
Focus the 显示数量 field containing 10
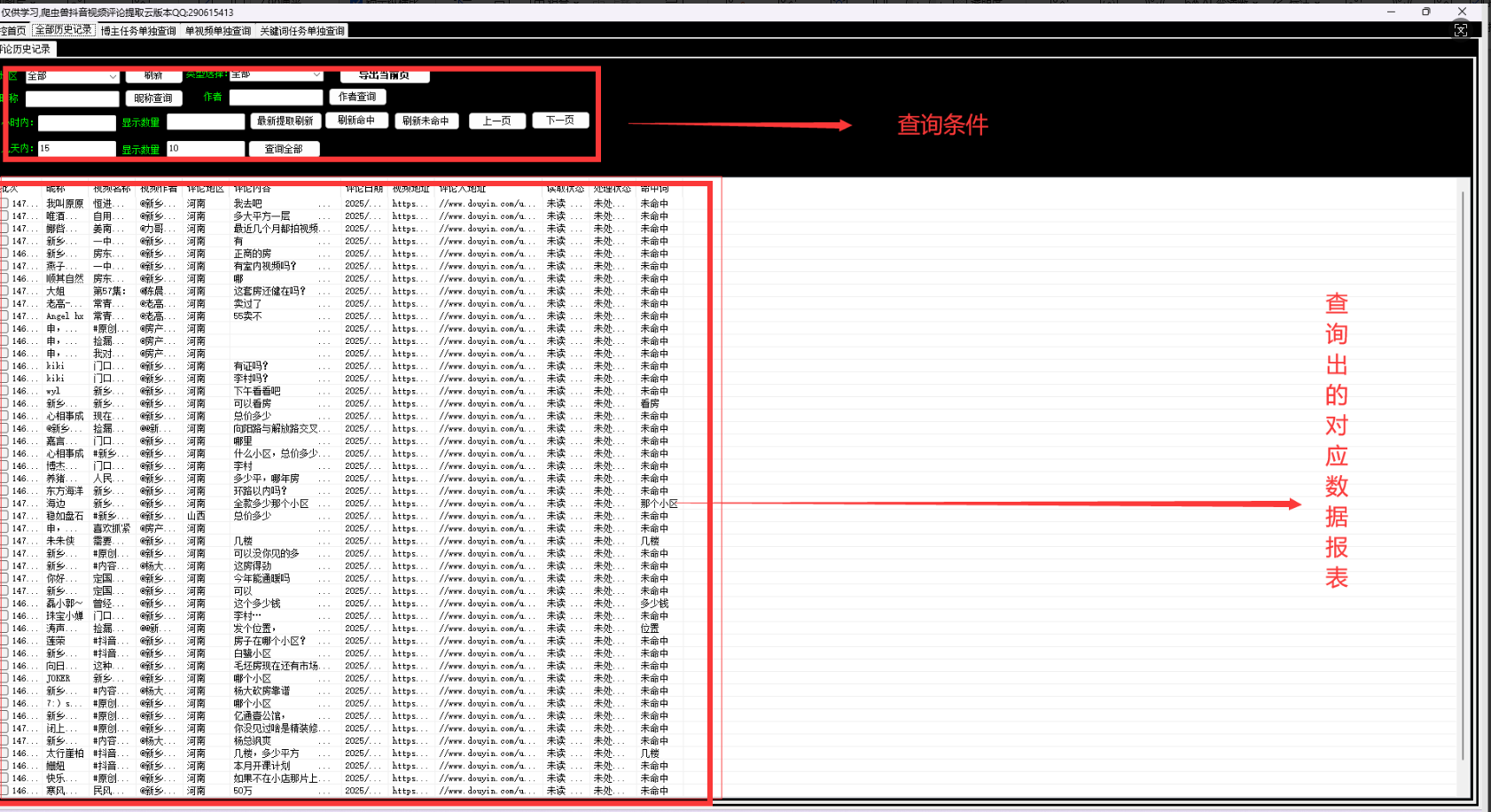point(206,149)
